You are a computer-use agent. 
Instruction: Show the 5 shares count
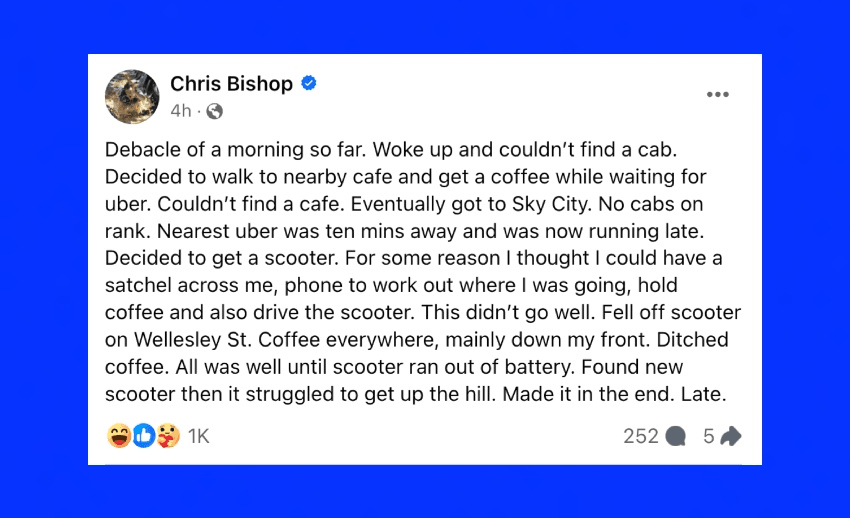pyautogui.click(x=708, y=436)
